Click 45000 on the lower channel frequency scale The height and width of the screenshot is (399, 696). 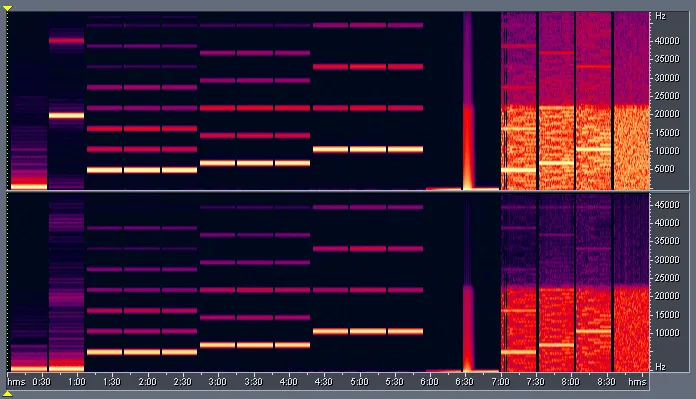coord(667,205)
